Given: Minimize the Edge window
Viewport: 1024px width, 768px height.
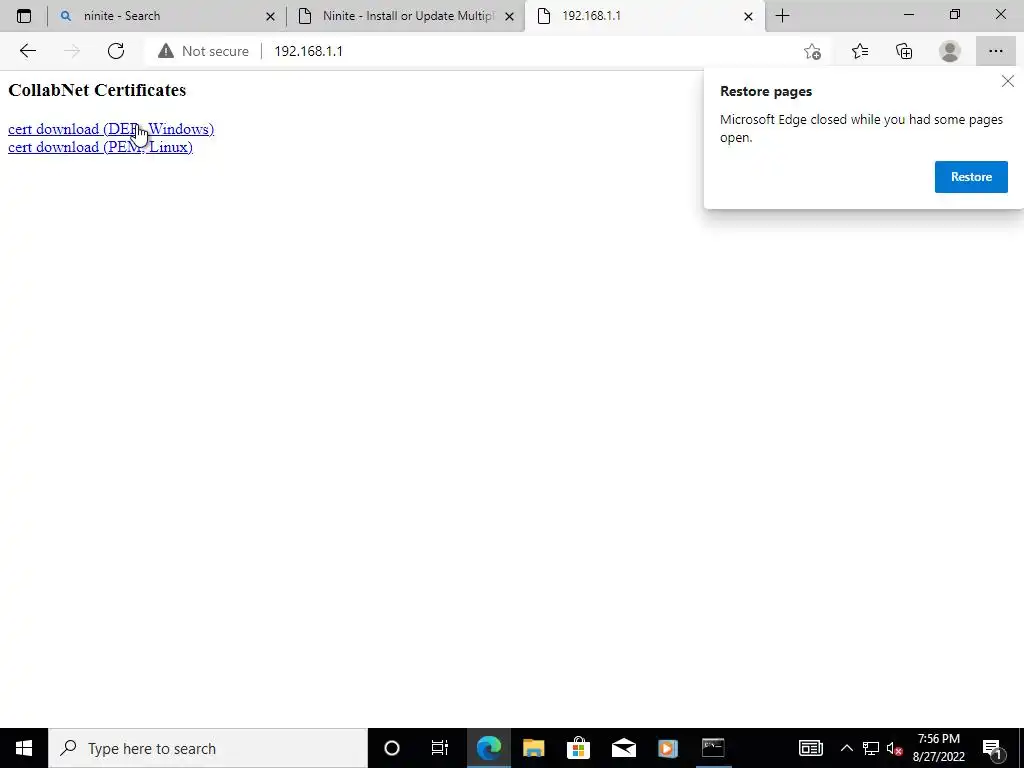Looking at the screenshot, I should tap(908, 14).
